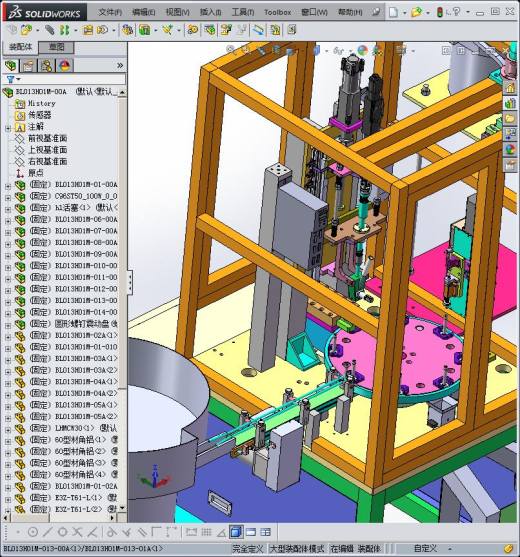Viewport: 520px width, 557px height.
Task: Expand the (固定) BL013H01M-01-00A component
Action: click(8, 185)
